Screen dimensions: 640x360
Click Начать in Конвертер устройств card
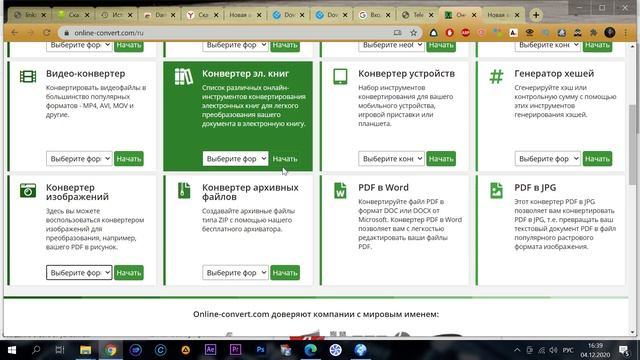pos(441,158)
